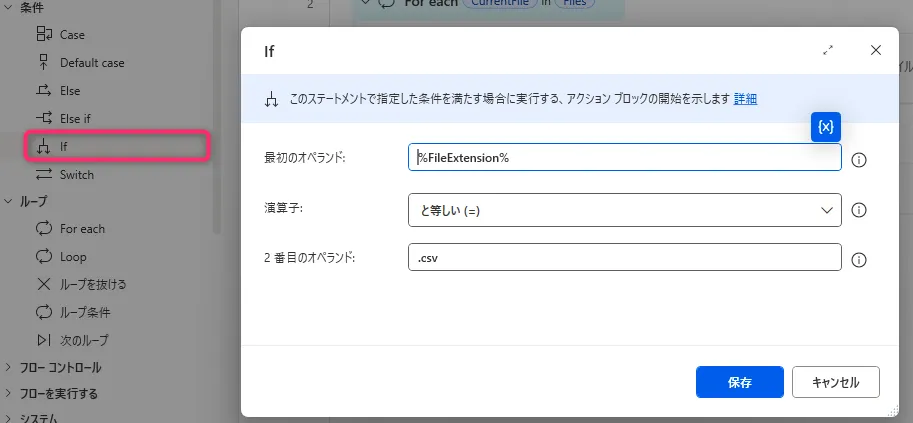
Task: Choose the Else if action
Action: point(75,118)
